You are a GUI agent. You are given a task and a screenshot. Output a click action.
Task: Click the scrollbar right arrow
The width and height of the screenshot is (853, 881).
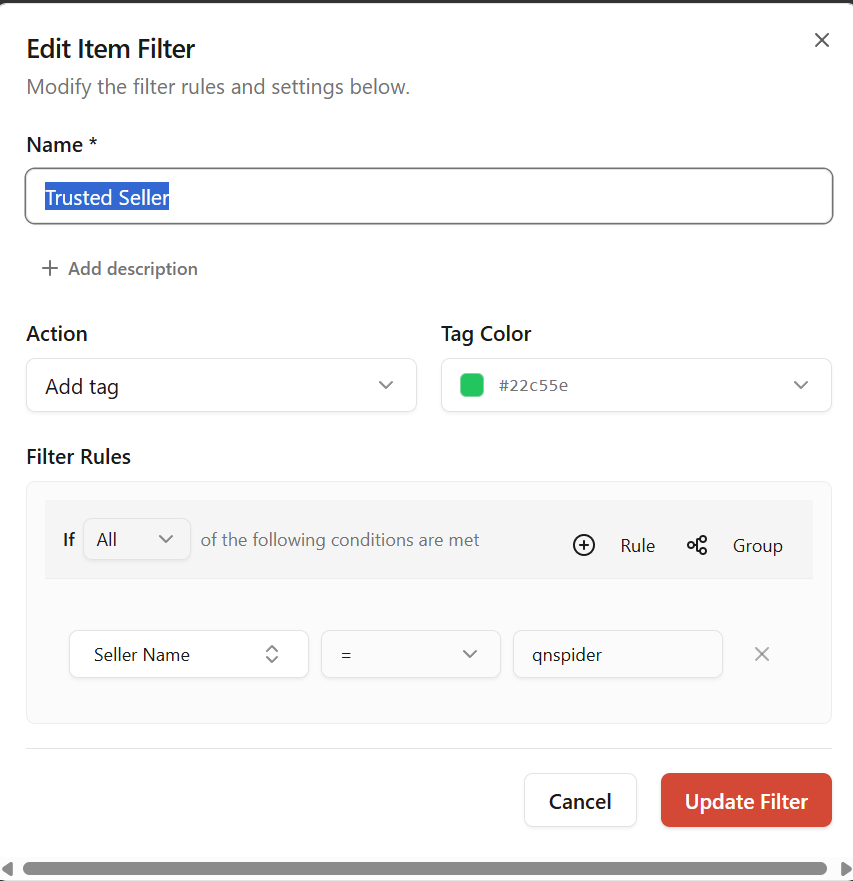[x=844, y=868]
